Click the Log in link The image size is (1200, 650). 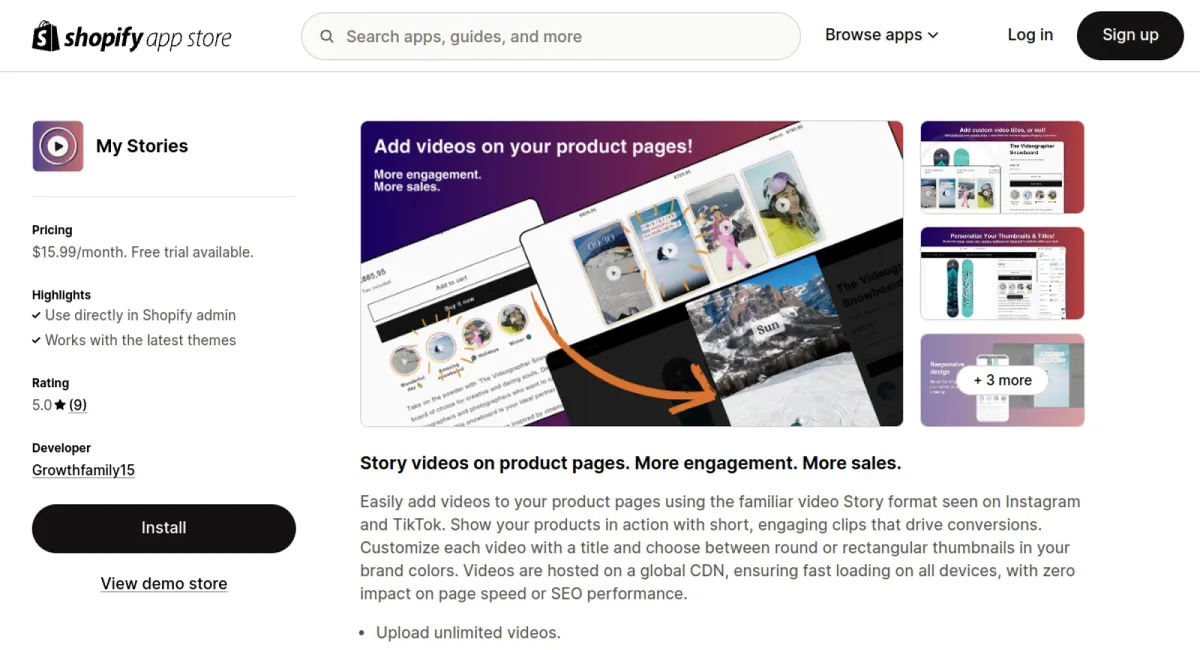click(x=1030, y=35)
